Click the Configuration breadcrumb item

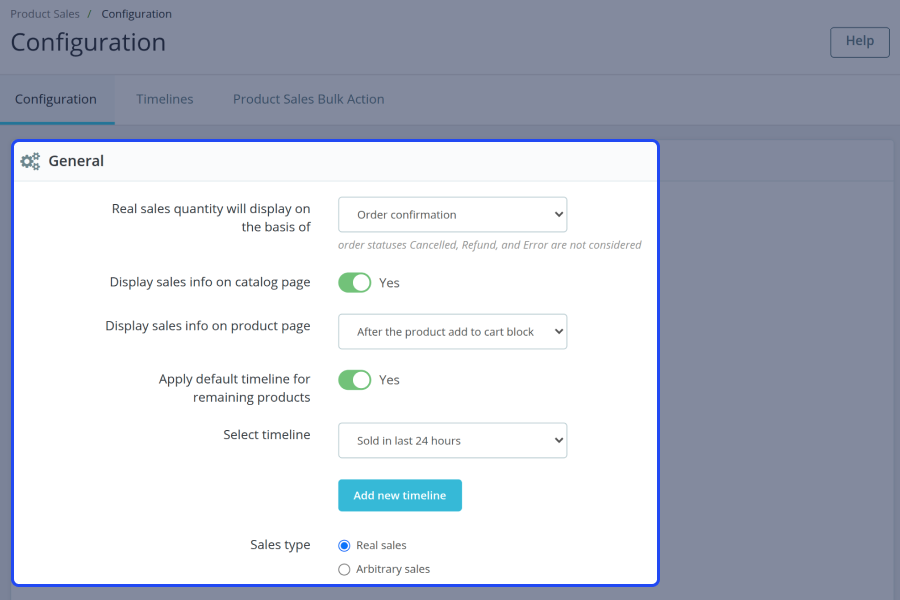(x=137, y=14)
